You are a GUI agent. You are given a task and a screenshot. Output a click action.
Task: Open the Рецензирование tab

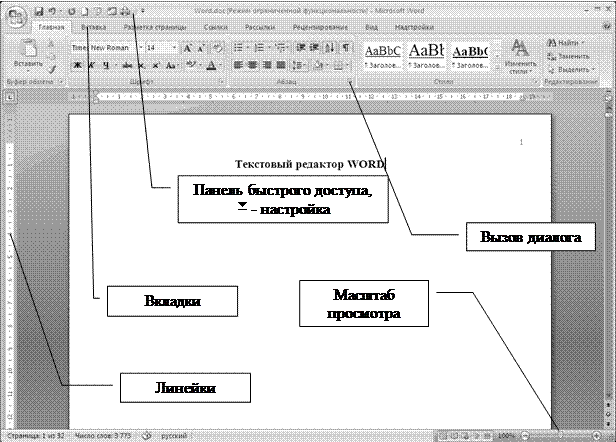click(x=320, y=27)
